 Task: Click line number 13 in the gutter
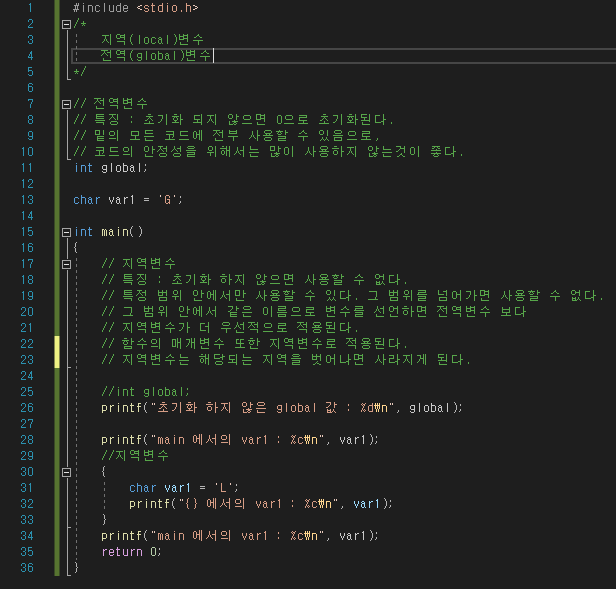tap(27, 200)
